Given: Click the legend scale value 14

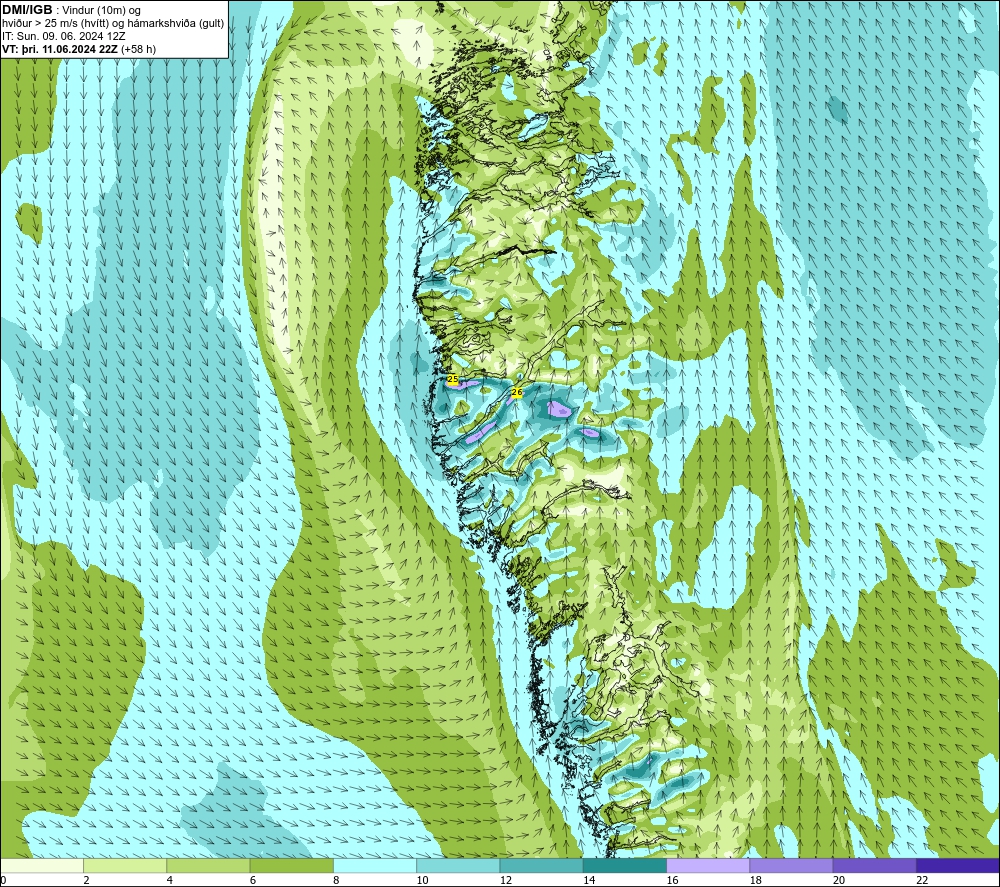Looking at the screenshot, I should [x=589, y=880].
